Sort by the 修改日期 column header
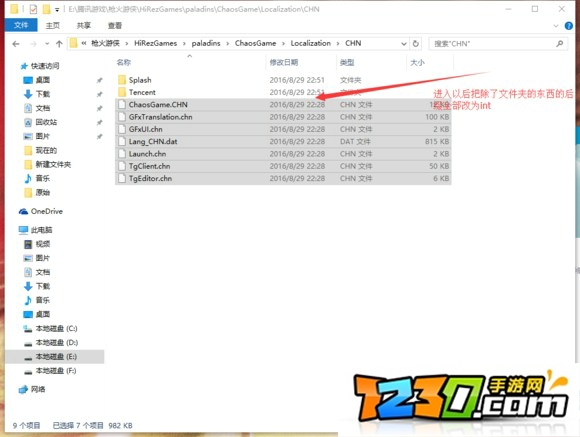The height and width of the screenshot is (437, 580). [284, 62]
